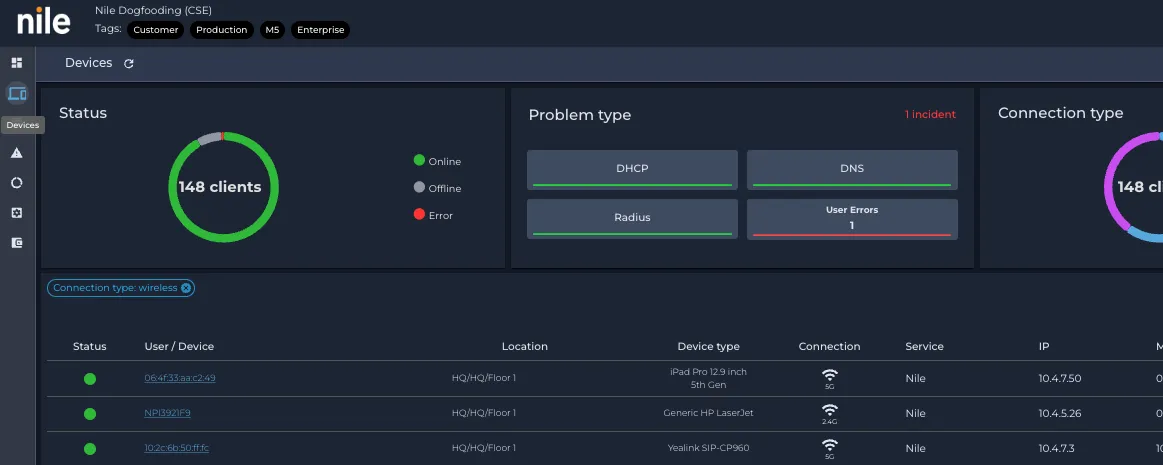1163x465 pixels.
Task: Refresh the Devices page
Action: tap(128, 64)
